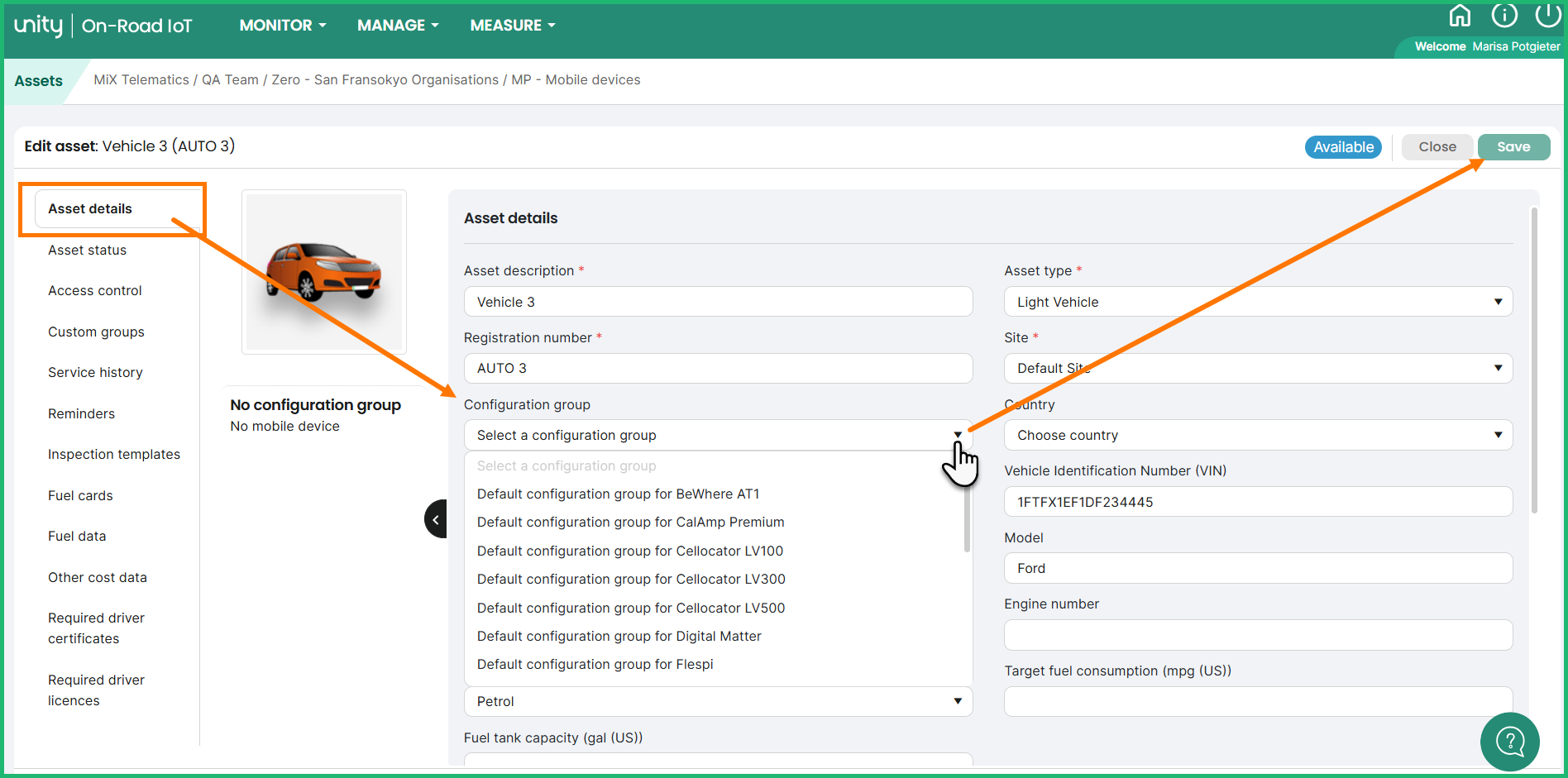Open the Asset status section

pos(87,250)
